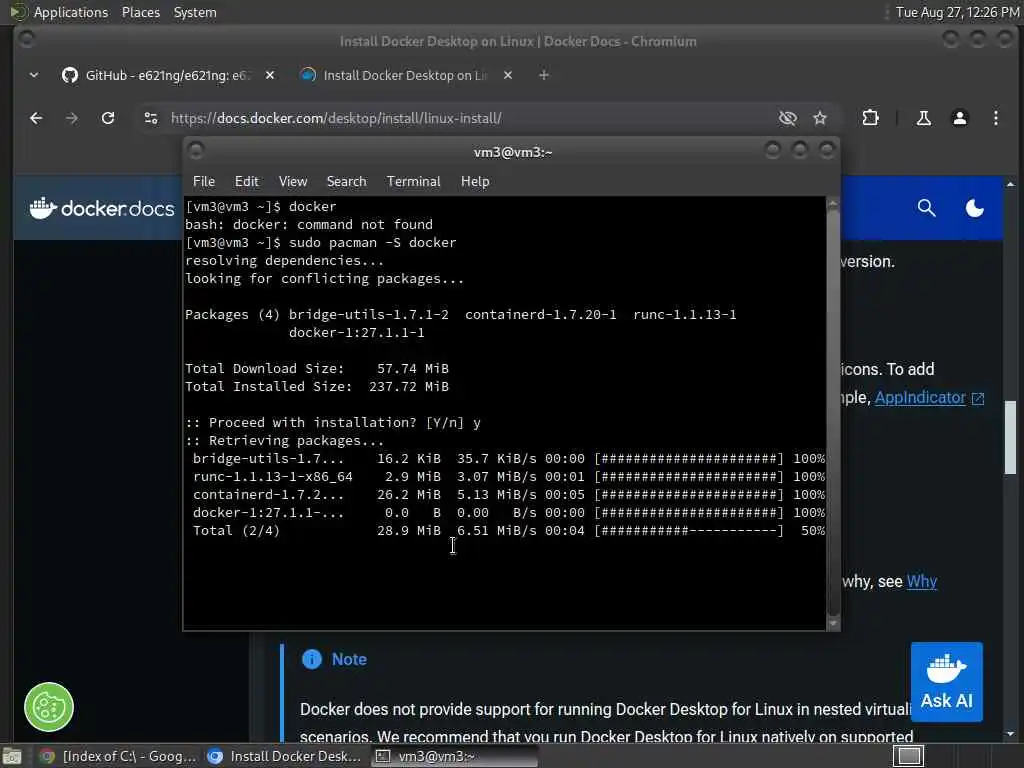The height and width of the screenshot is (768, 1024).
Task: Open the Chromium three-dot menu
Action: coord(995,118)
